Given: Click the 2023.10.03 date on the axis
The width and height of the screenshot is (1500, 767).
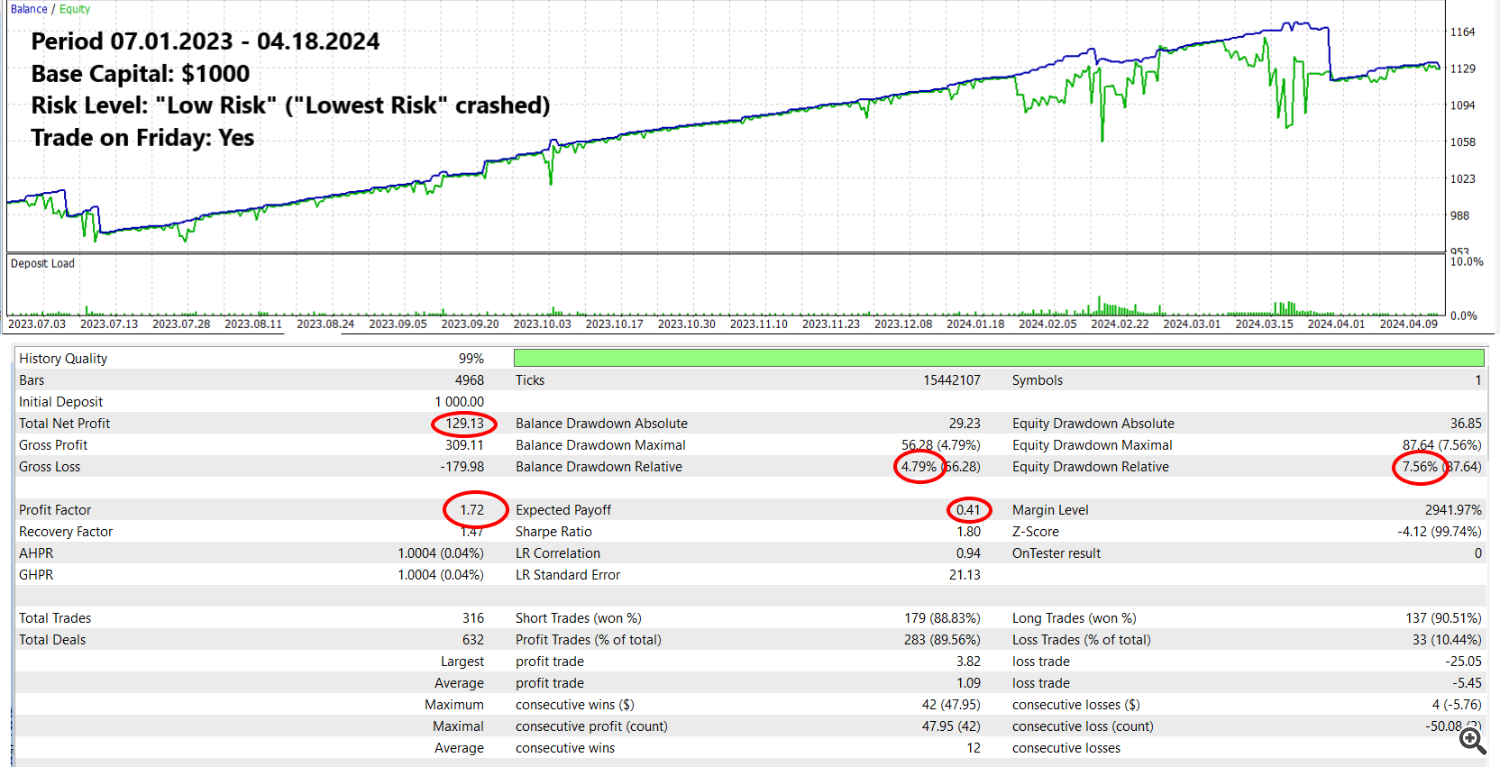Looking at the screenshot, I should click(544, 324).
